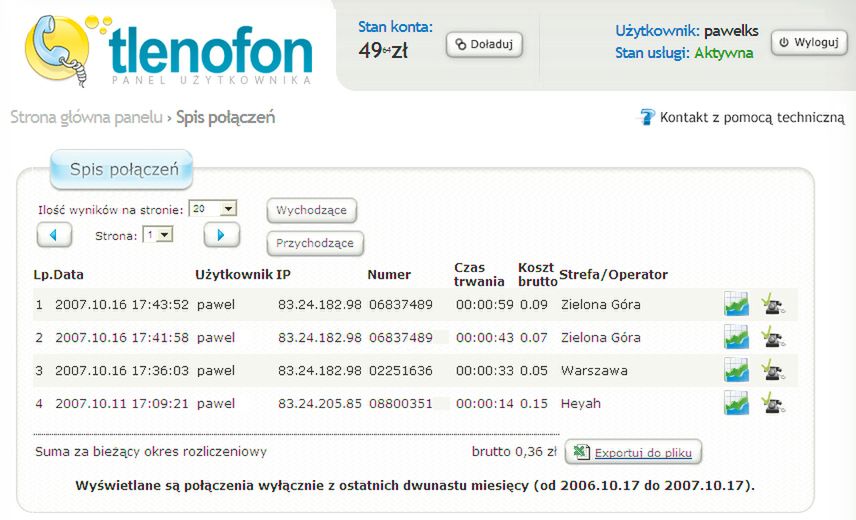Image resolution: width=856 pixels, height=520 pixels.
Task: Click the phone checkmark icon for Warszawa call
Action: pyautogui.click(x=771, y=371)
